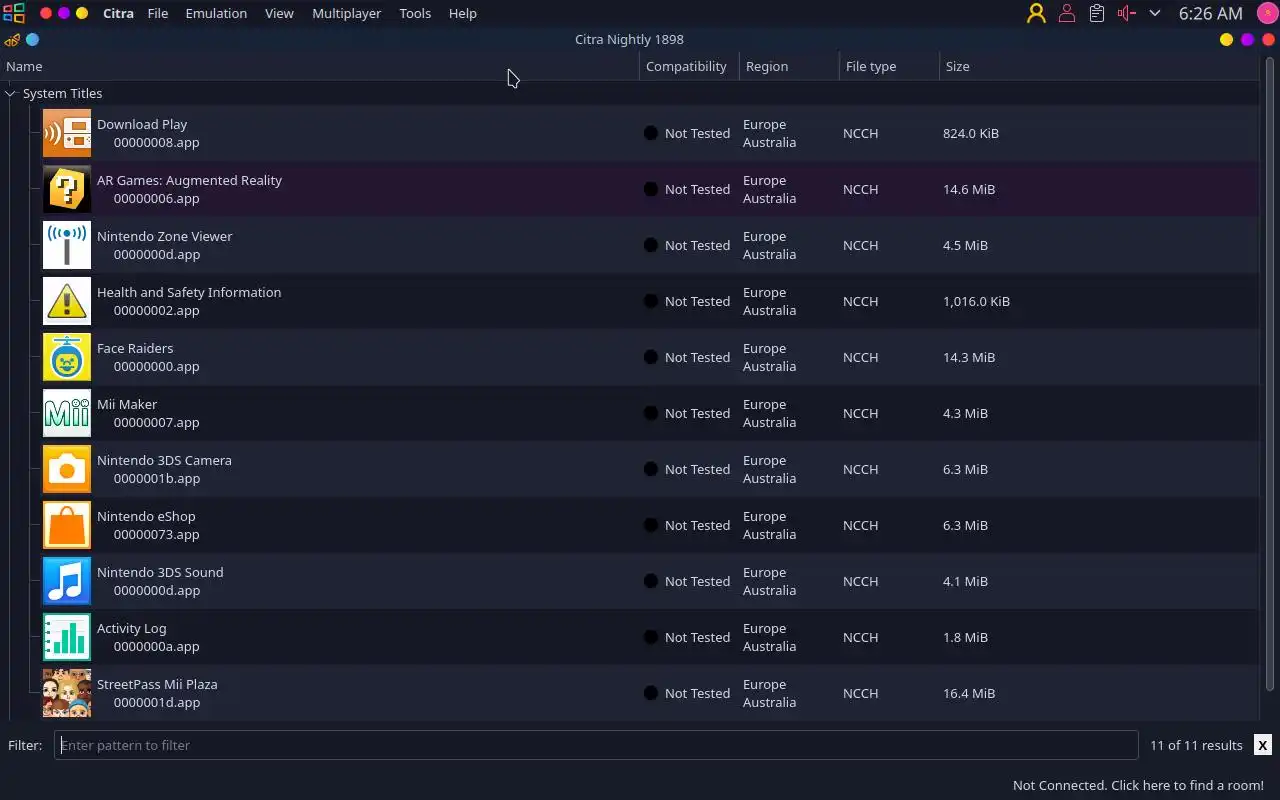The image size is (1280, 800).
Task: Select the Nintendo 3DS Camera icon
Action: click(x=67, y=469)
